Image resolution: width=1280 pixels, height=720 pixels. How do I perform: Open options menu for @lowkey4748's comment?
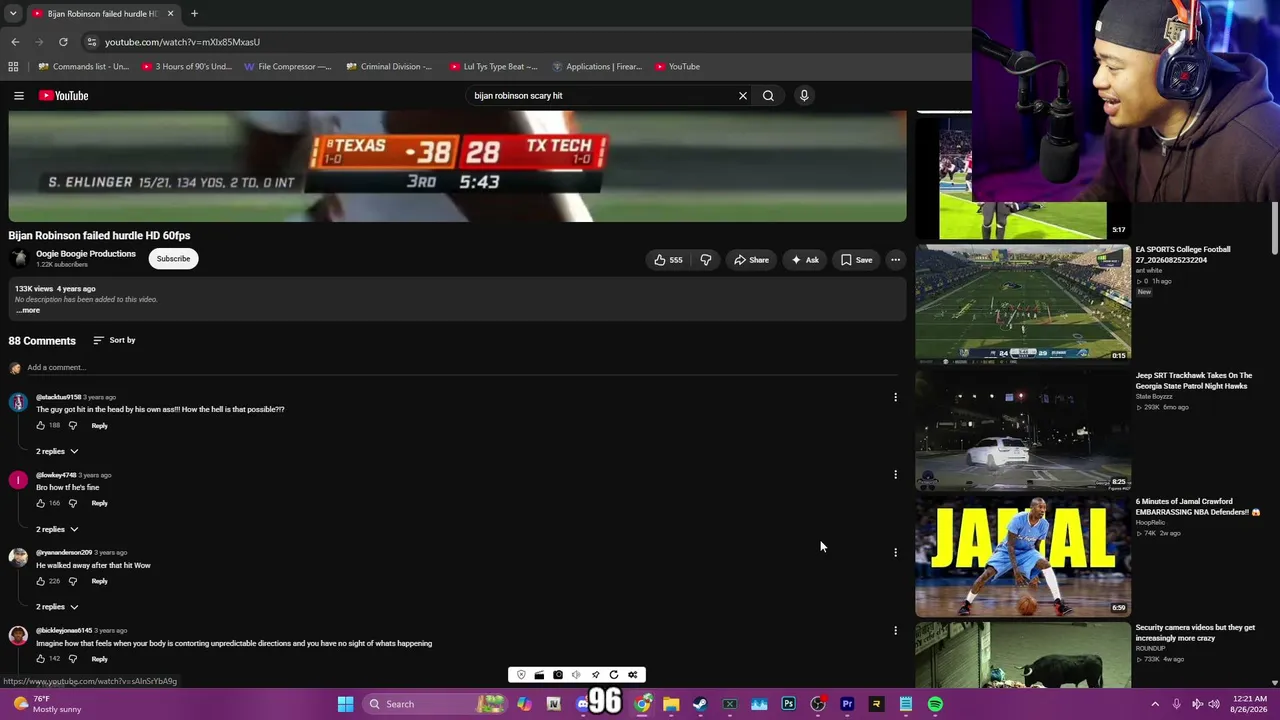(x=896, y=475)
